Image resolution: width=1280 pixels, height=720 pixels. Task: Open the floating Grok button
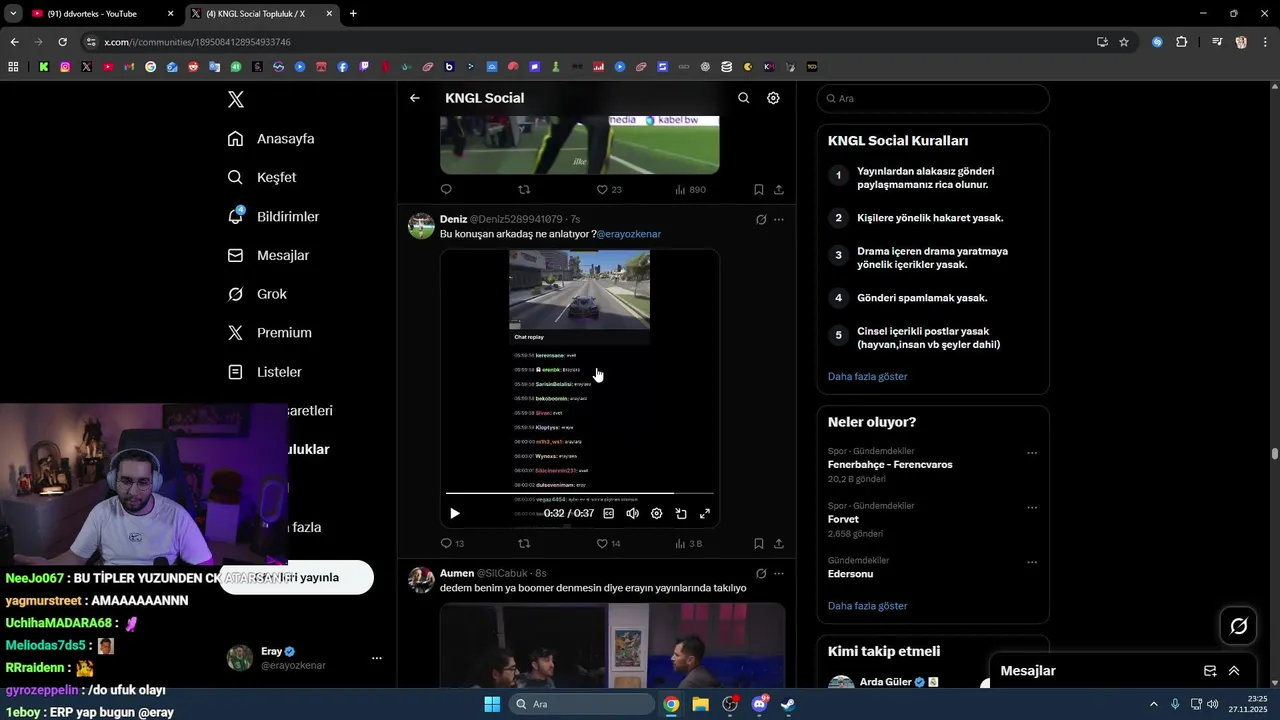(x=1238, y=626)
